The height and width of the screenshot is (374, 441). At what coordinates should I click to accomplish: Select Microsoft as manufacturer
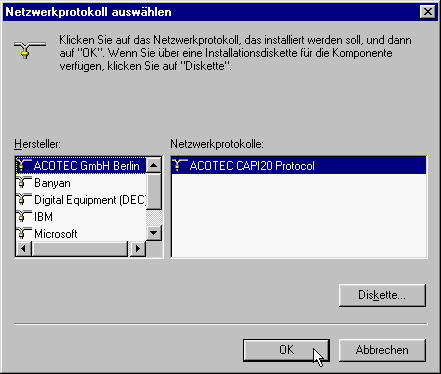pyautogui.click(x=56, y=234)
